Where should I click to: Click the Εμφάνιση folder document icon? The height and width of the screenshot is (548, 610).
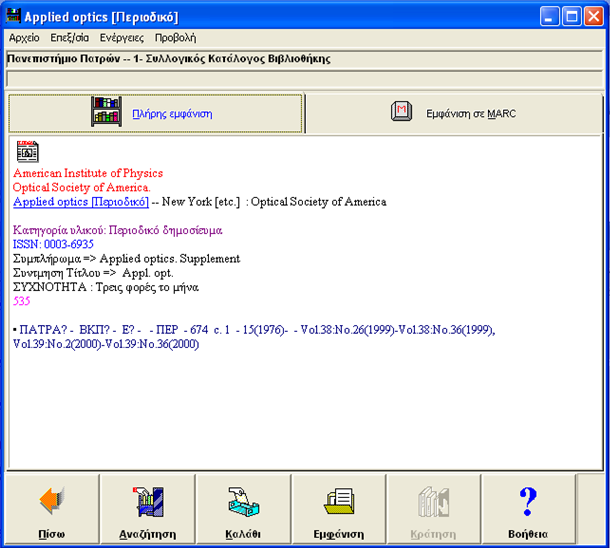(x=339, y=501)
